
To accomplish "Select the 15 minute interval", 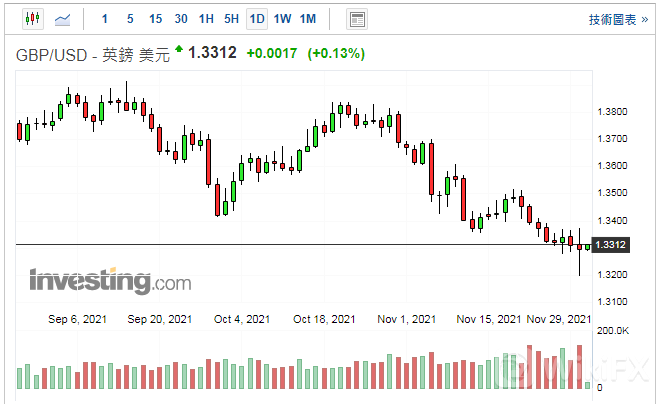I will (x=155, y=19).
